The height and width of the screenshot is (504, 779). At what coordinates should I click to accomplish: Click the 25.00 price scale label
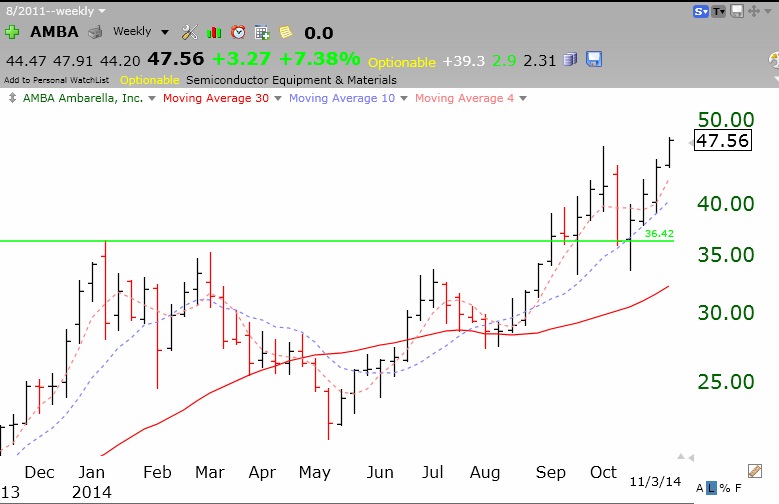[726, 382]
